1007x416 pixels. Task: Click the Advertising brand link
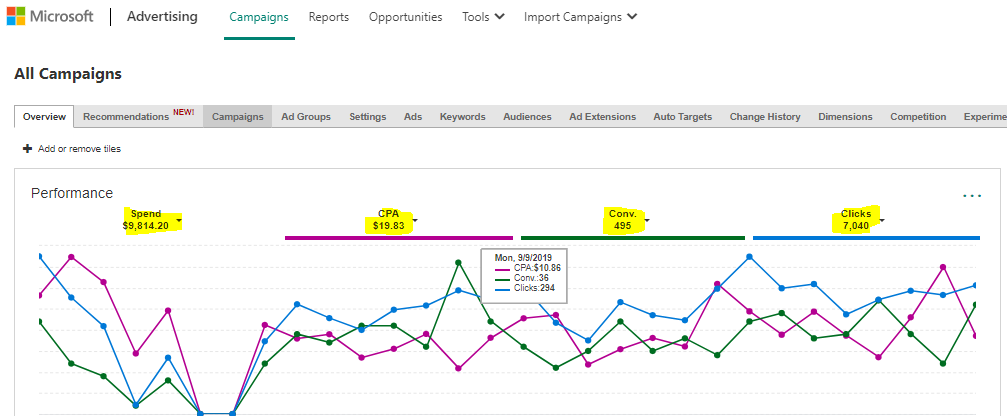click(x=162, y=17)
